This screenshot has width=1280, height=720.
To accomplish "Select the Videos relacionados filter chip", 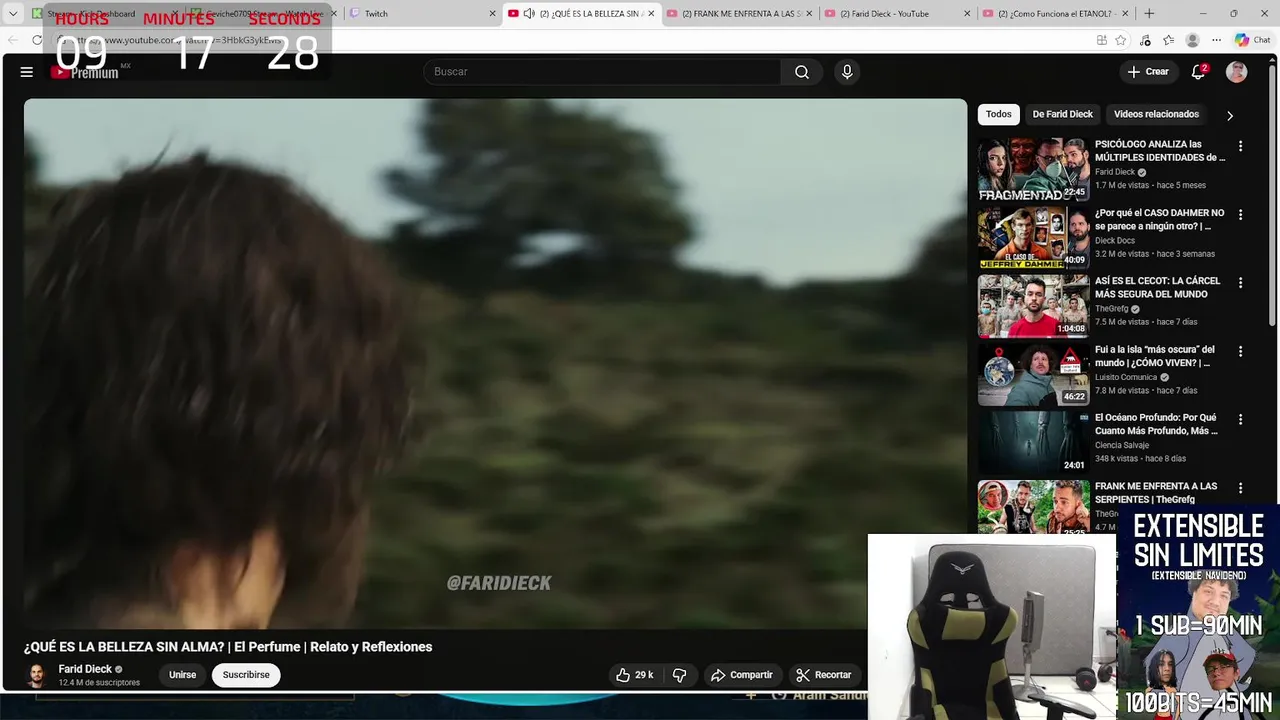I will 1156,114.
